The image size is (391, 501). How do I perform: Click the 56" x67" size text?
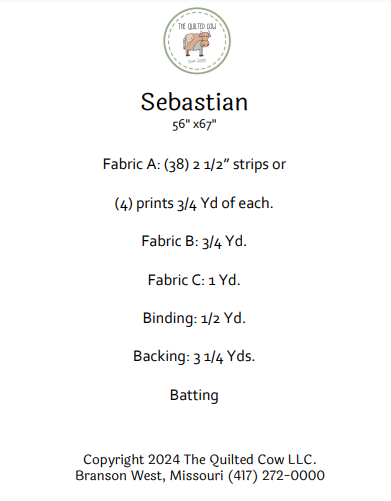[x=194, y=124]
